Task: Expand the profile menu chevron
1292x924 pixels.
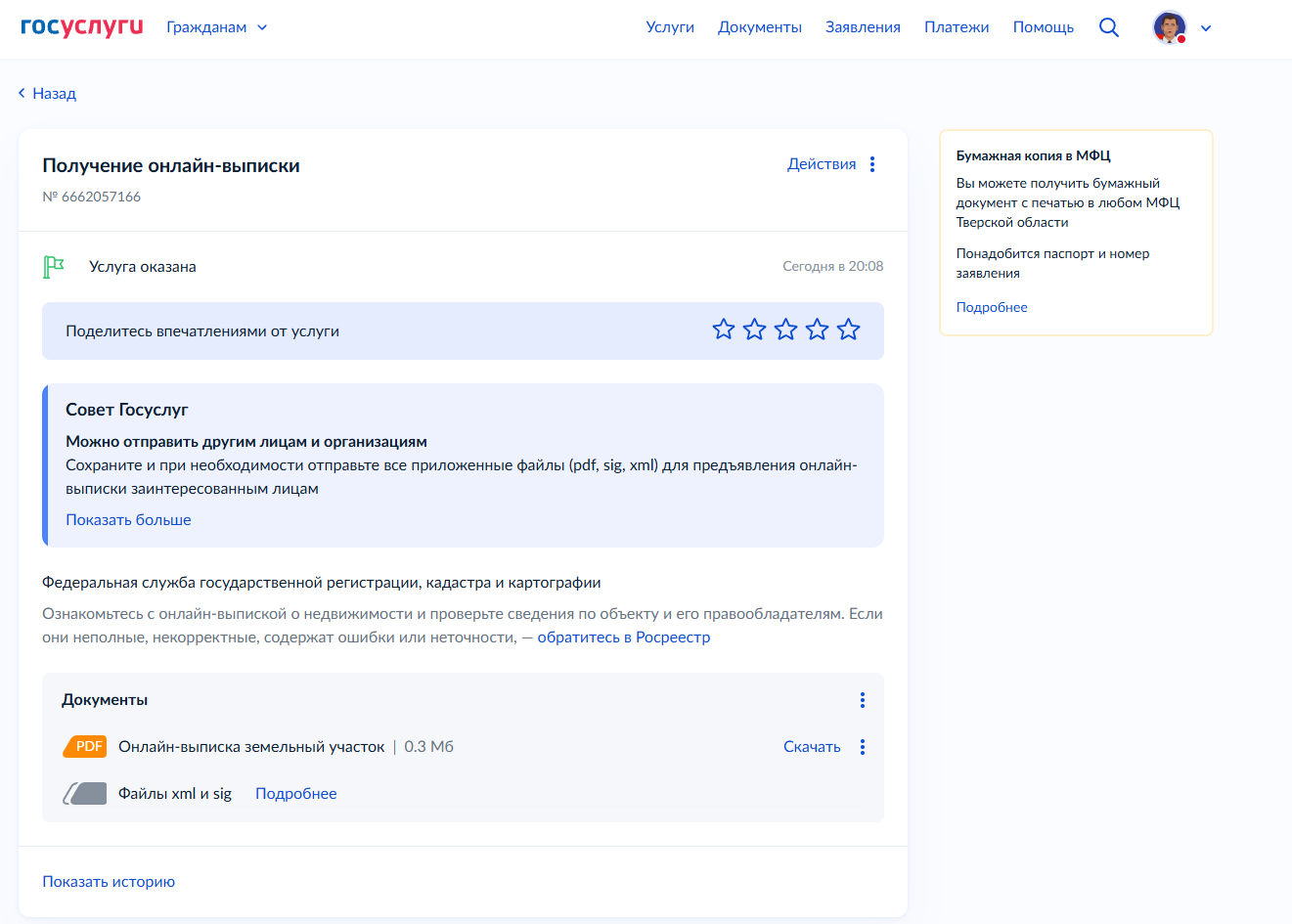Action: coord(1206,28)
